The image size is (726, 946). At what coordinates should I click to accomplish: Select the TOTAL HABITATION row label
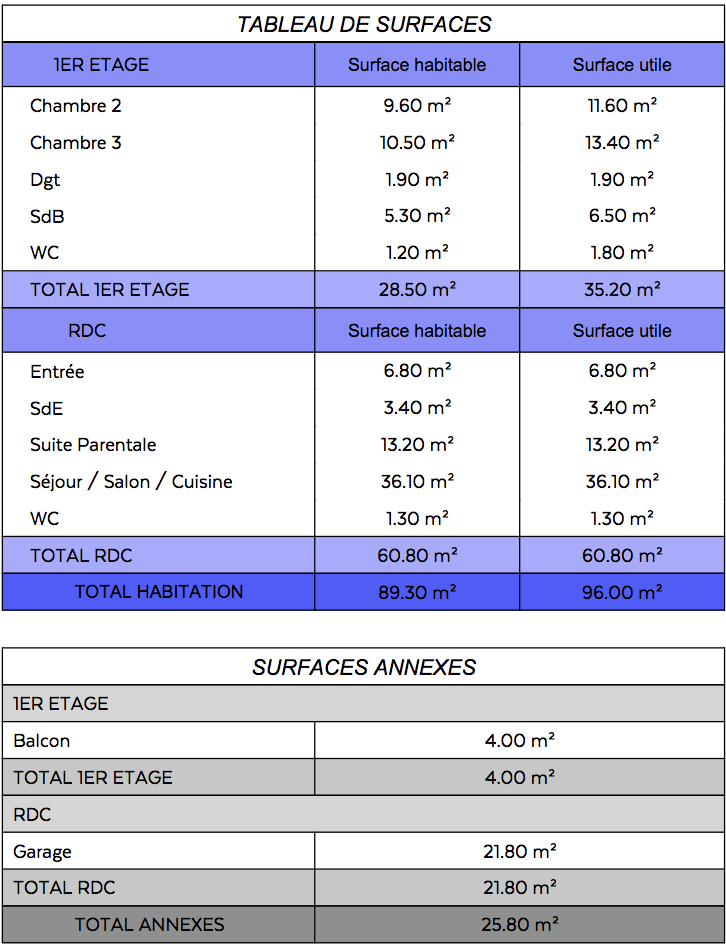tap(158, 592)
